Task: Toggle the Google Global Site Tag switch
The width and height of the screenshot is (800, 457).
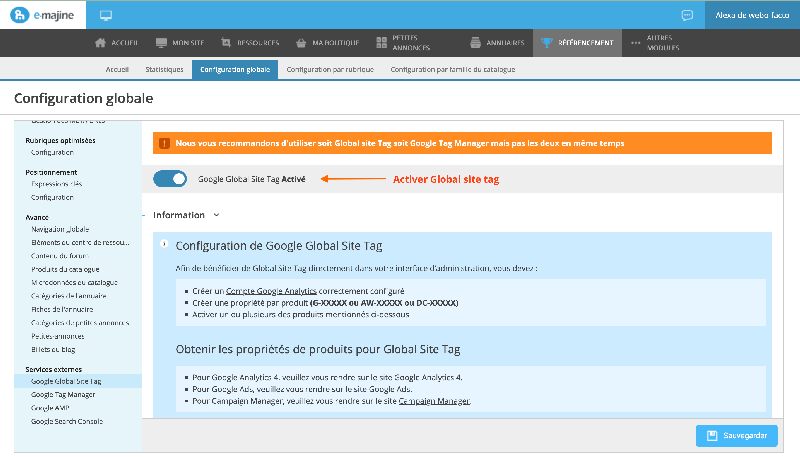Action: pos(170,179)
